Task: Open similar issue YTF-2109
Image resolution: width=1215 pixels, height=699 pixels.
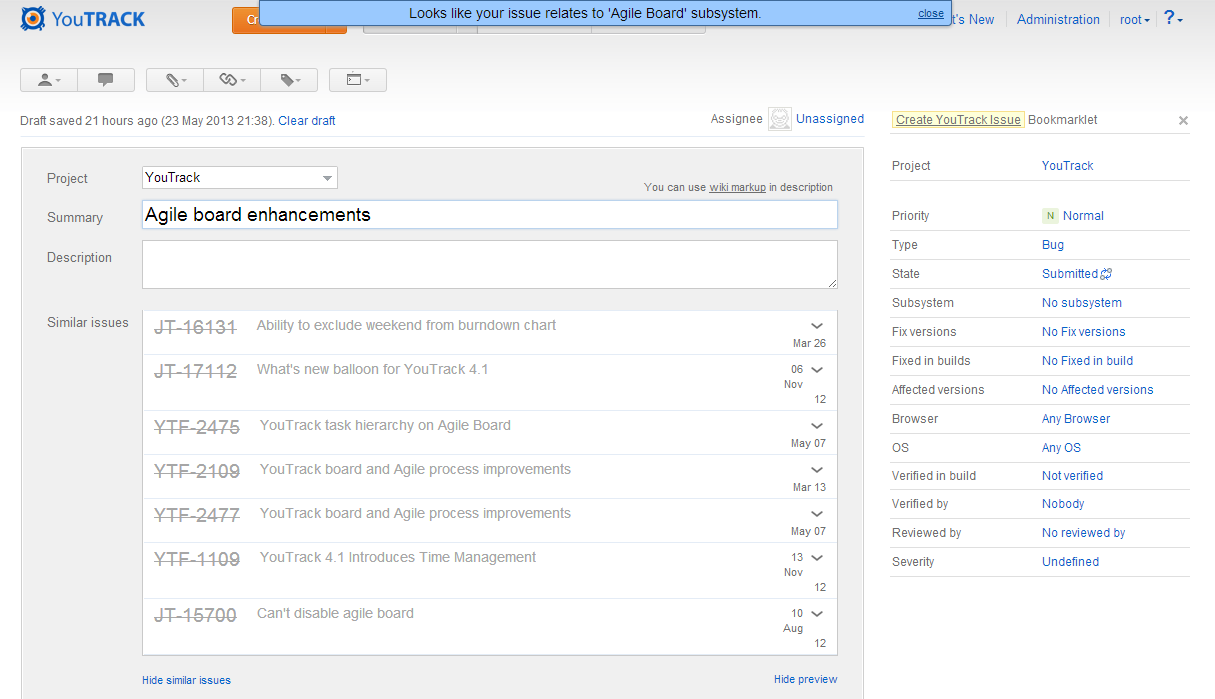Action: (x=197, y=471)
